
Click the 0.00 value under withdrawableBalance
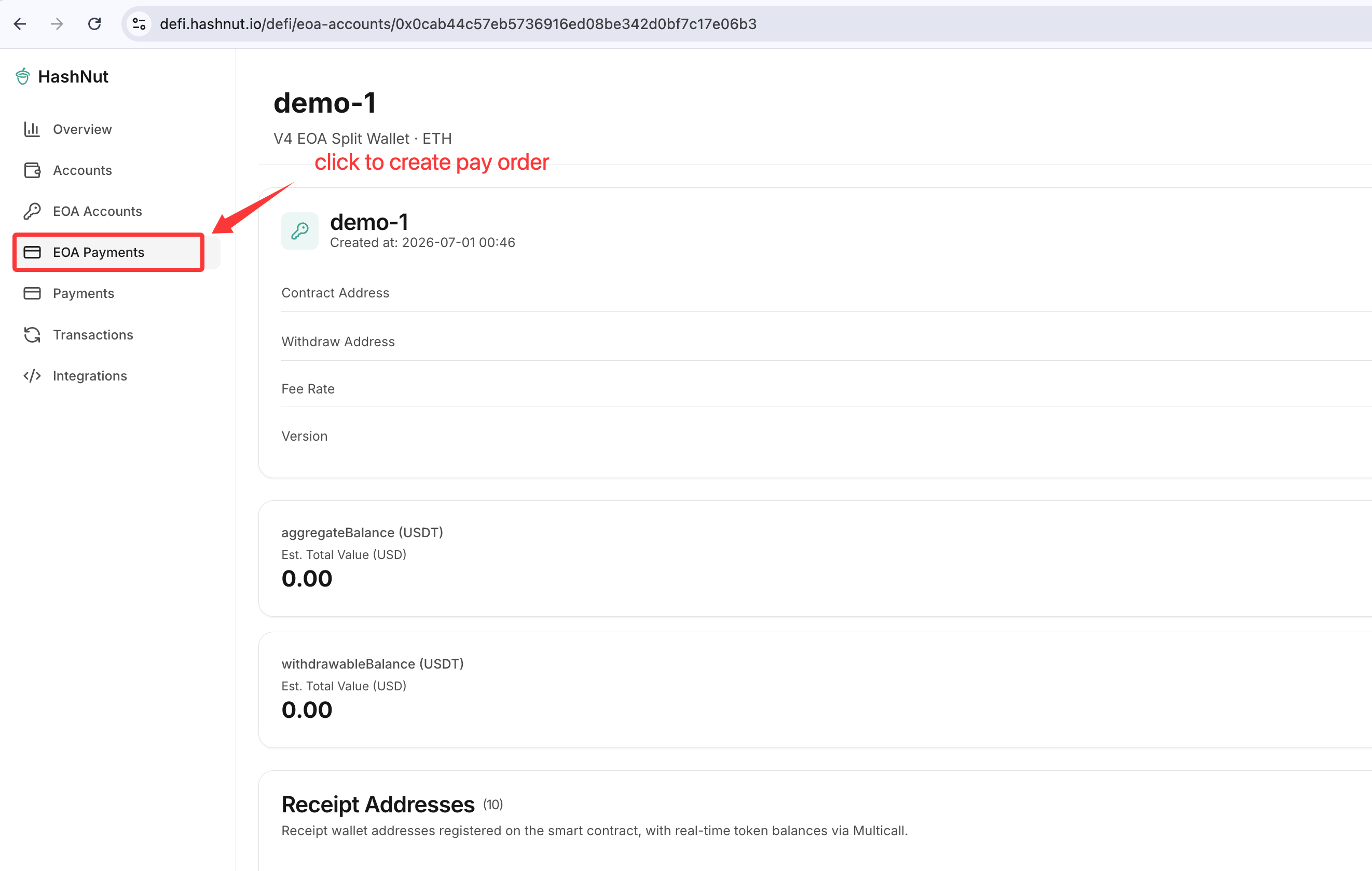tap(307, 710)
